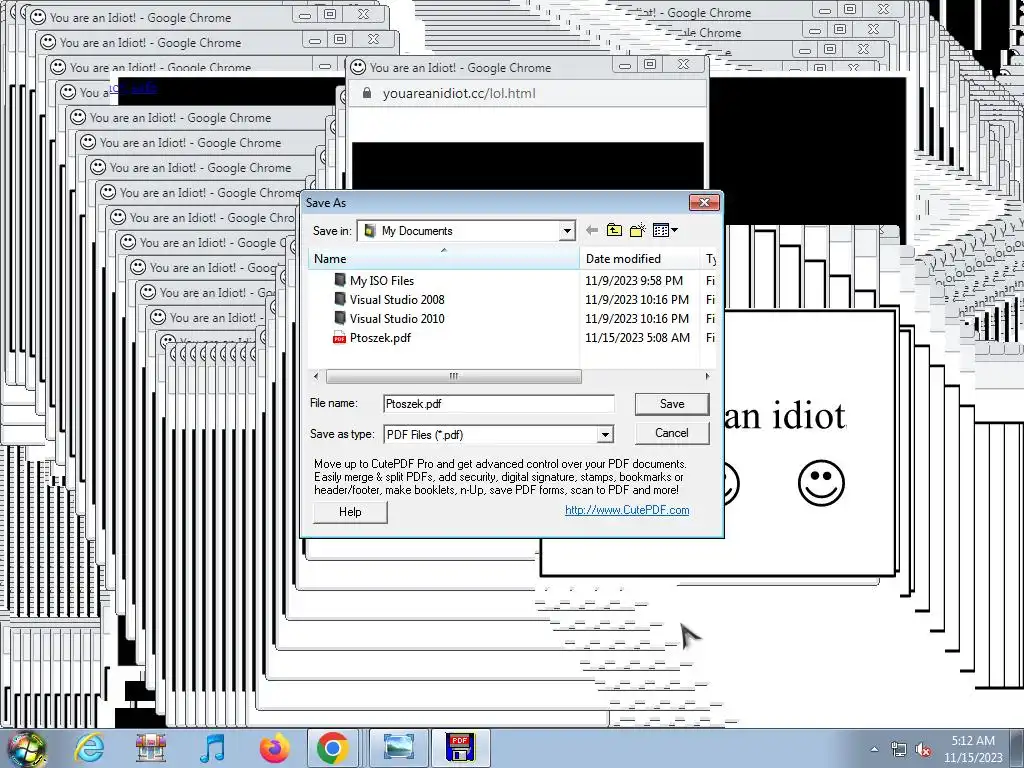Go back to previous folder arrow icon
The height and width of the screenshot is (768, 1024).
pos(592,230)
